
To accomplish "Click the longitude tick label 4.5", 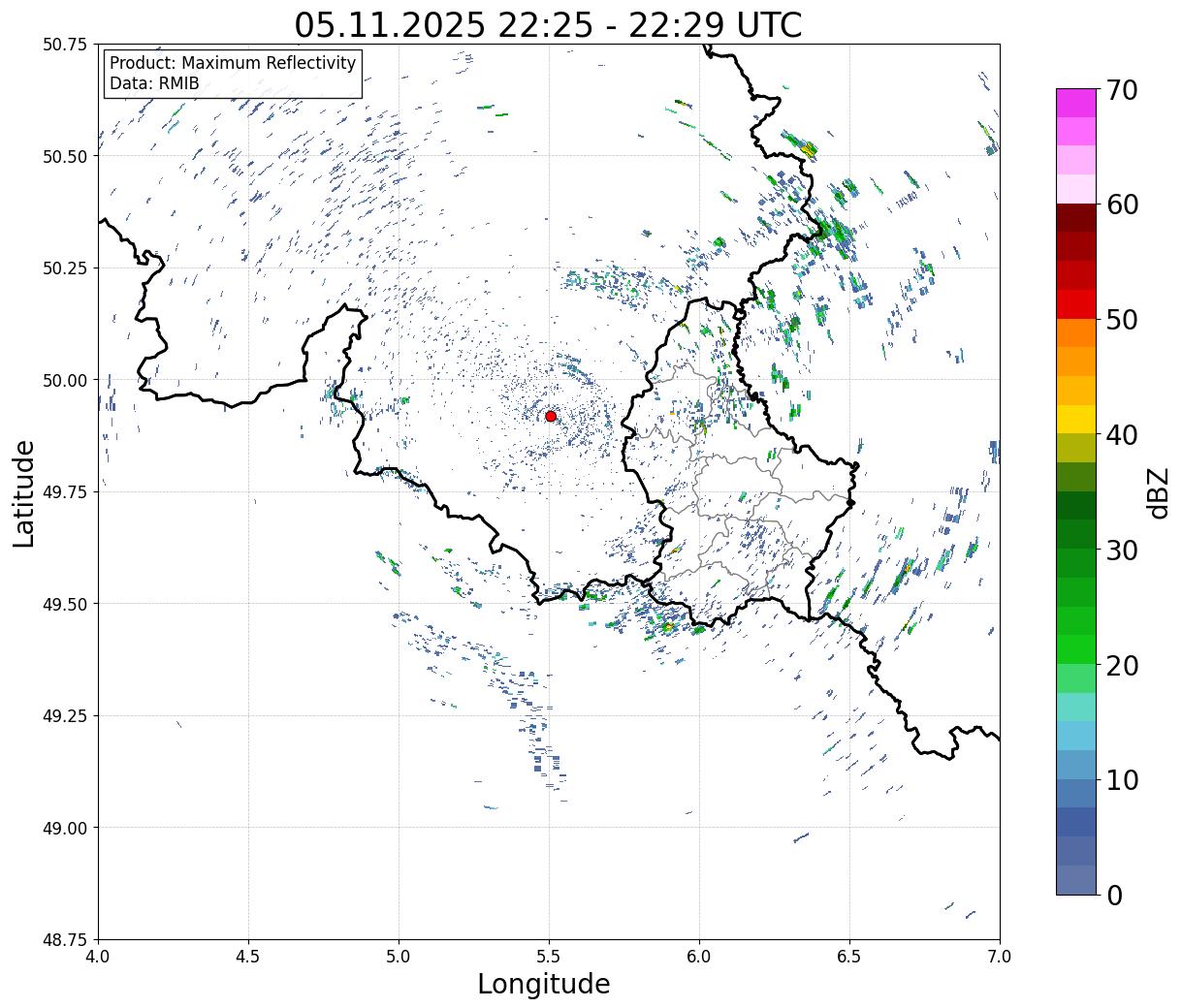I will click(x=248, y=956).
